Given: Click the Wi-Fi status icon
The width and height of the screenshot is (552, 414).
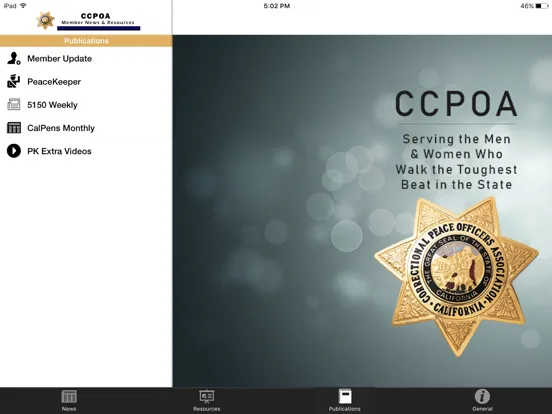Looking at the screenshot, I should coord(23,6).
